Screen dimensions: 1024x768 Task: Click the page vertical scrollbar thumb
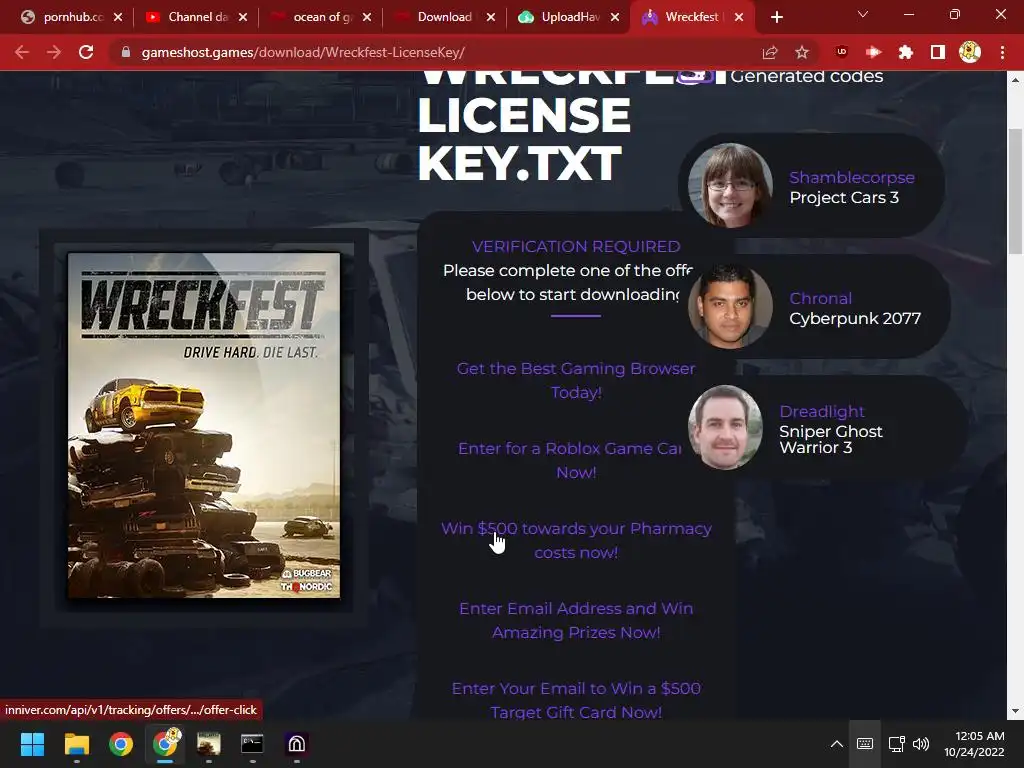(1015, 191)
